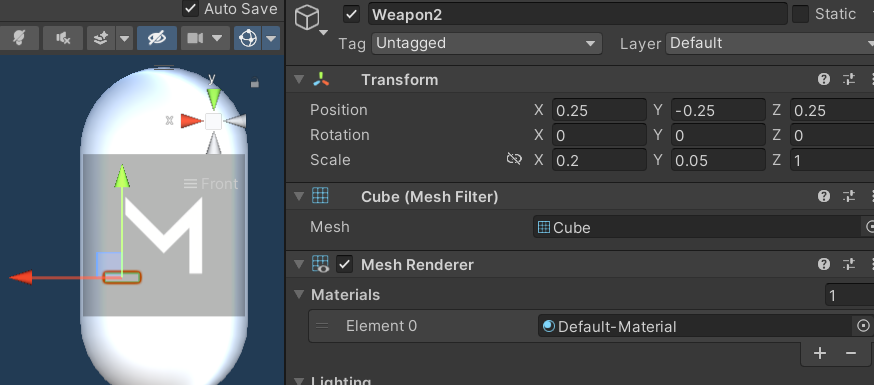This screenshot has height=385, width=874.
Task: Click the Transform component axes icon
Action: [x=321, y=80]
